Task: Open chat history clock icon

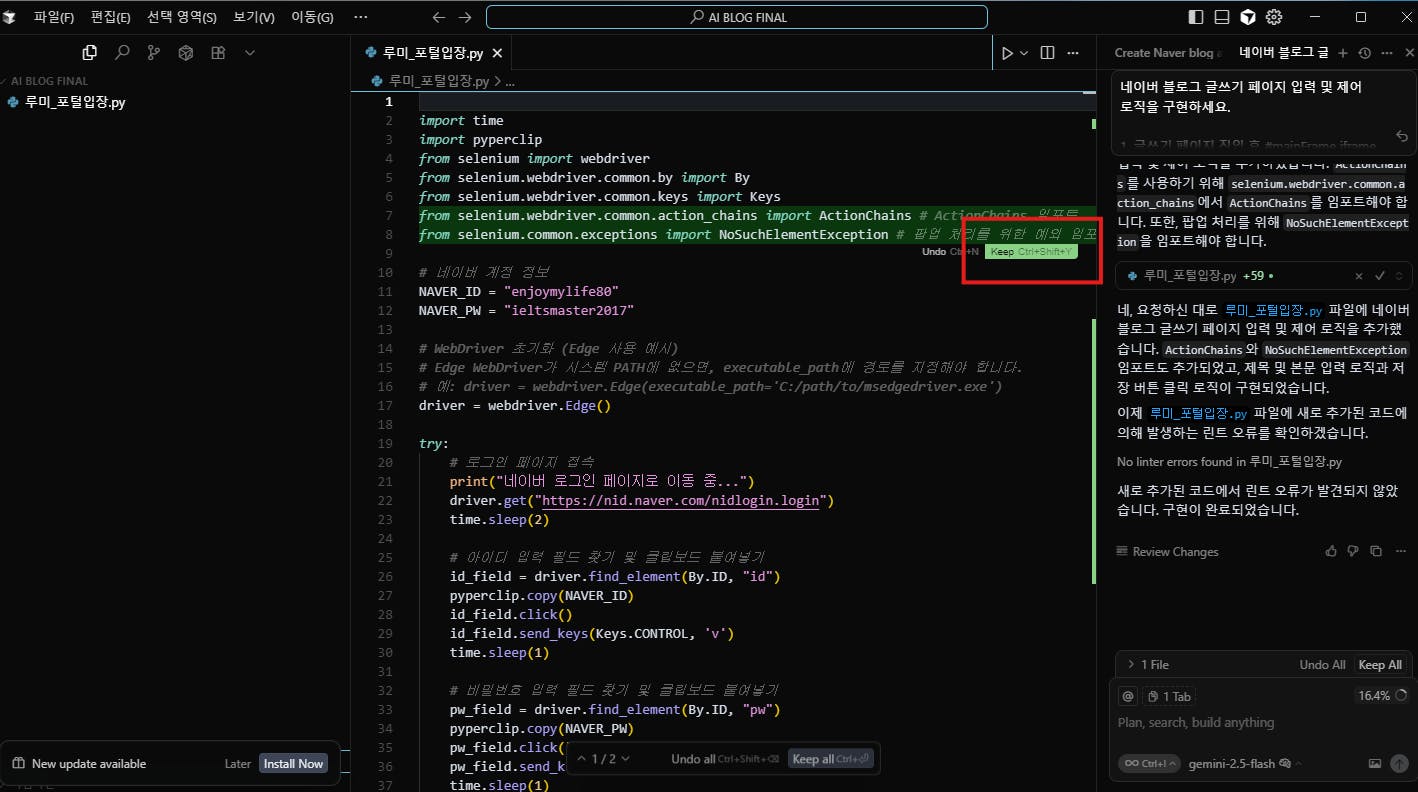Action: point(1364,53)
